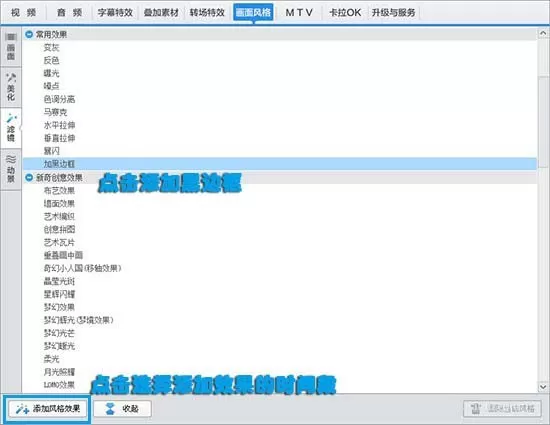Select the 墙面效果 item
The image size is (550, 425).
pos(59,203)
